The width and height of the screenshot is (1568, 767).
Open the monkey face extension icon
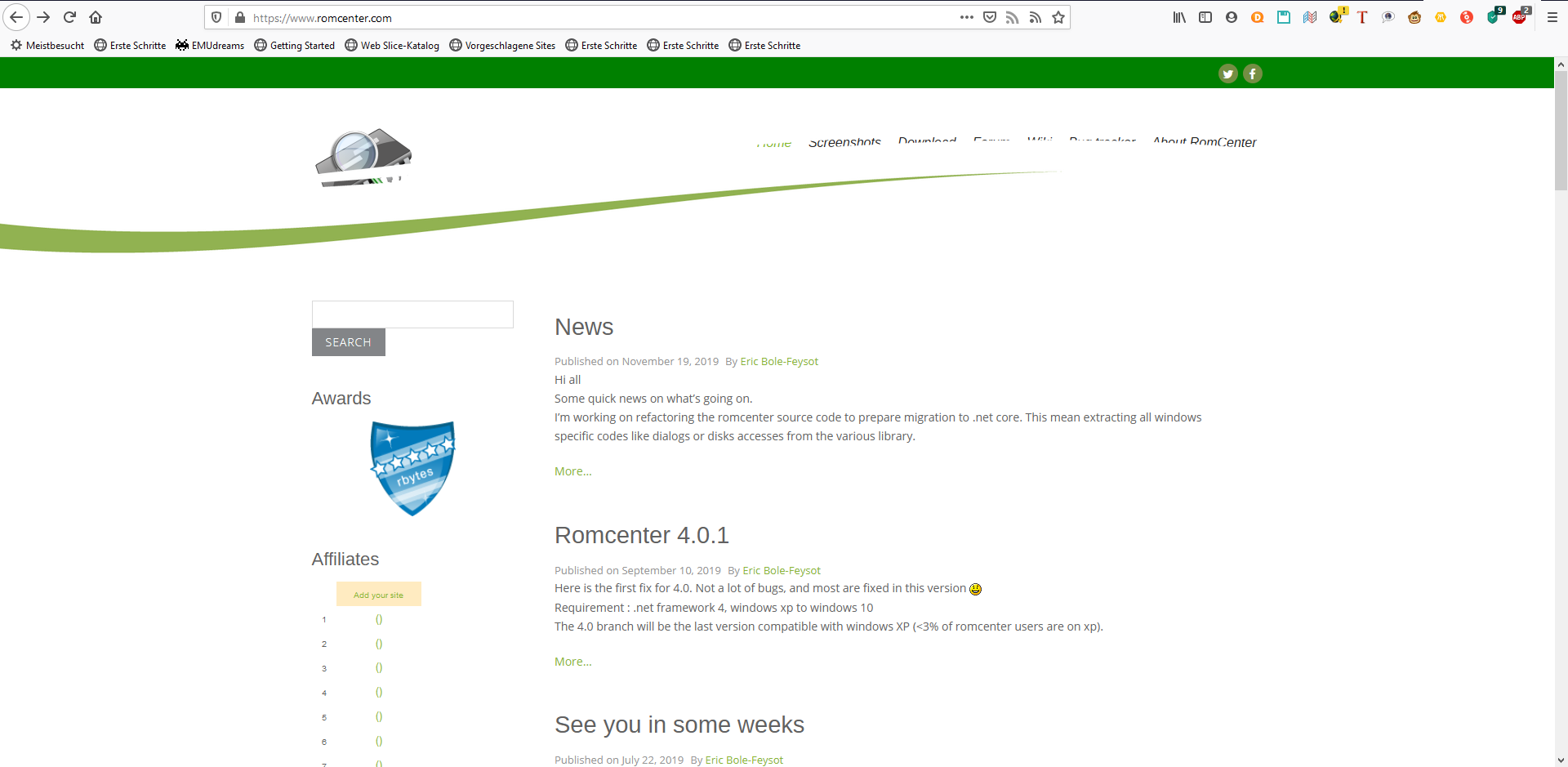[x=1414, y=17]
